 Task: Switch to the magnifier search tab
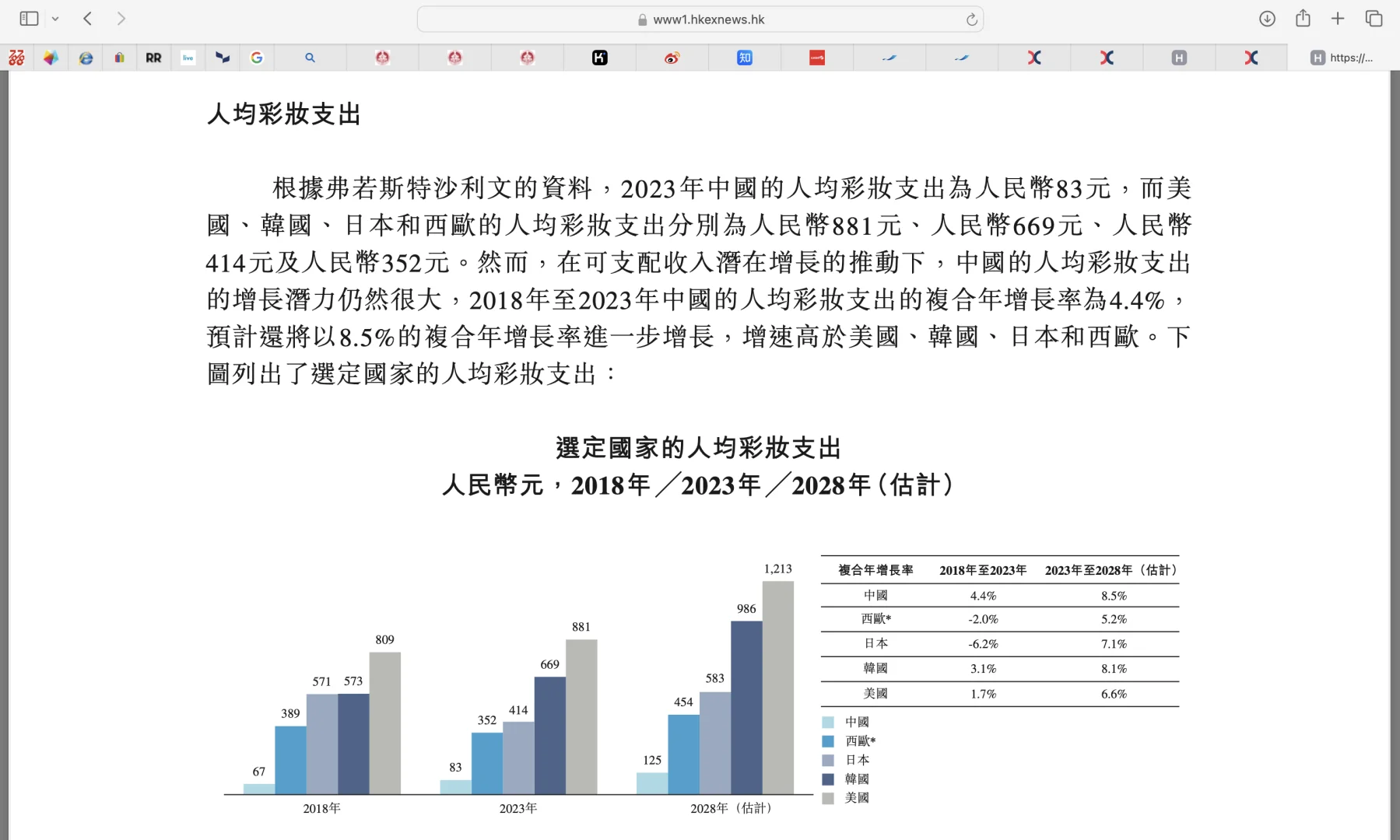(x=310, y=58)
